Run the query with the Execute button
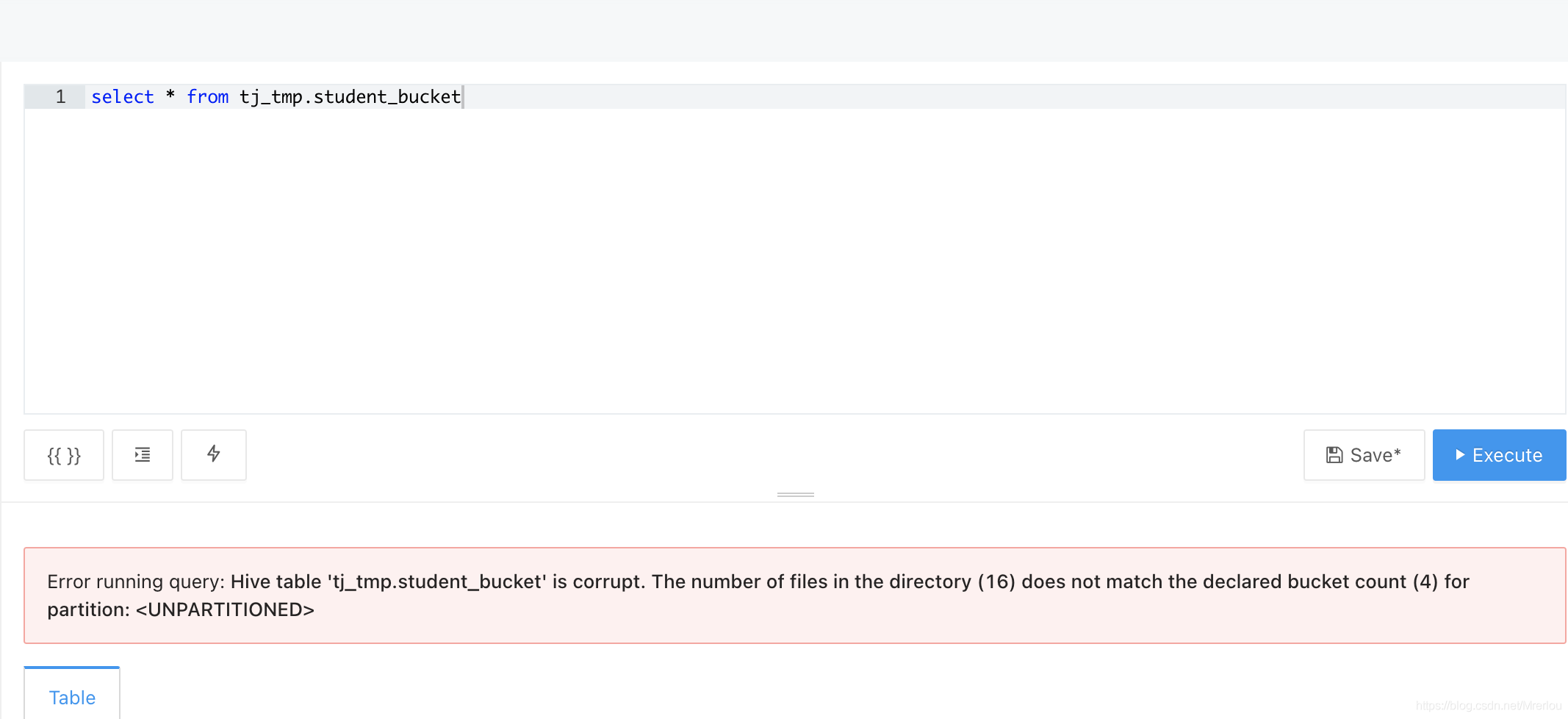This screenshot has width=1568, height=719. pyautogui.click(x=1499, y=455)
